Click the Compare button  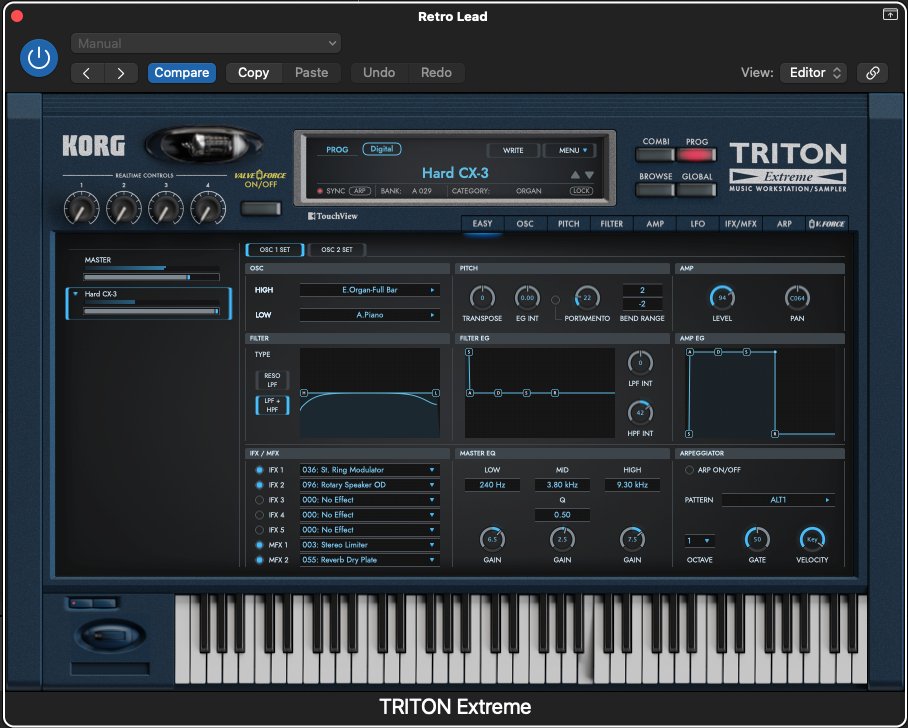pos(182,73)
